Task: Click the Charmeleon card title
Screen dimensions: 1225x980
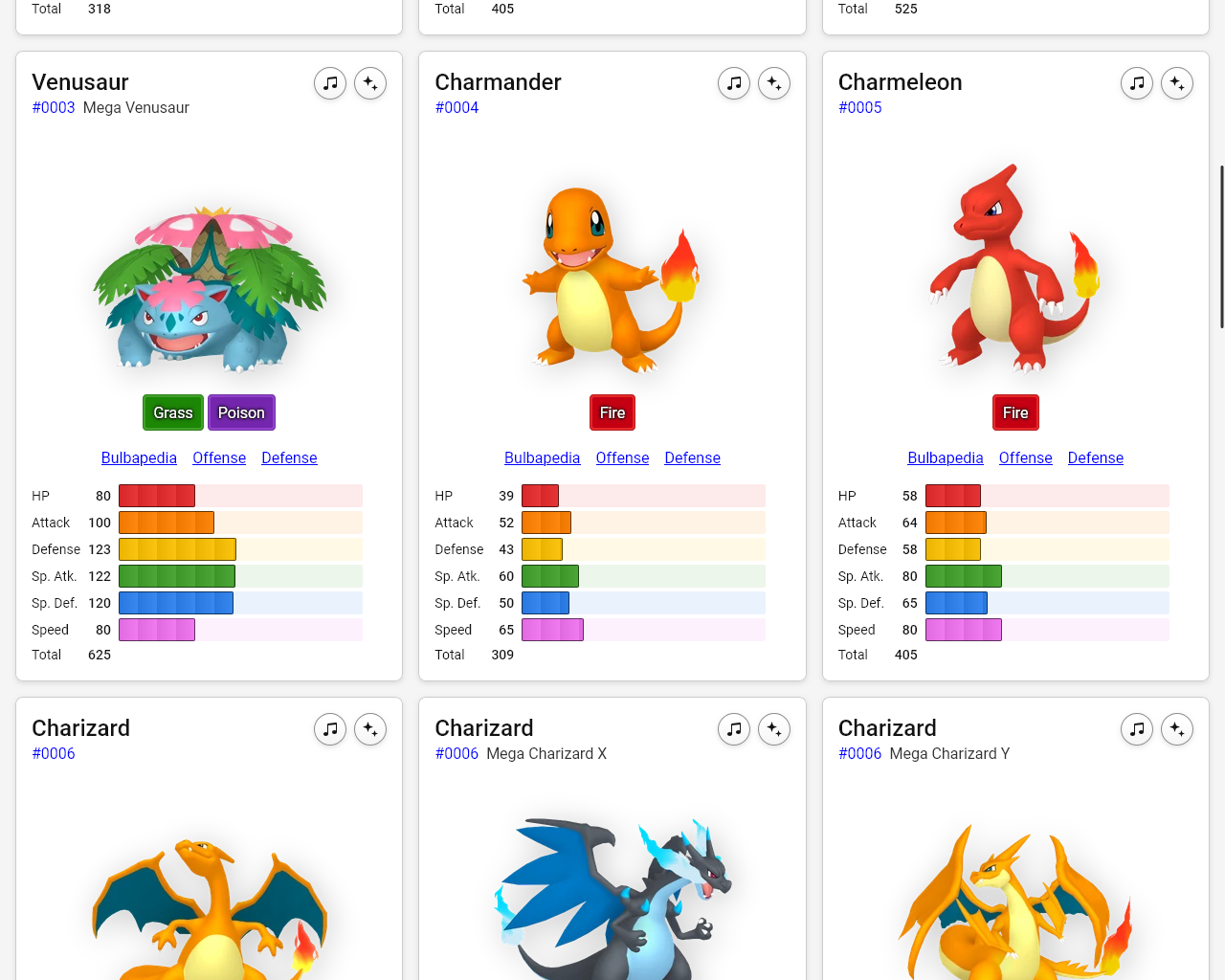Action: pyautogui.click(x=901, y=82)
